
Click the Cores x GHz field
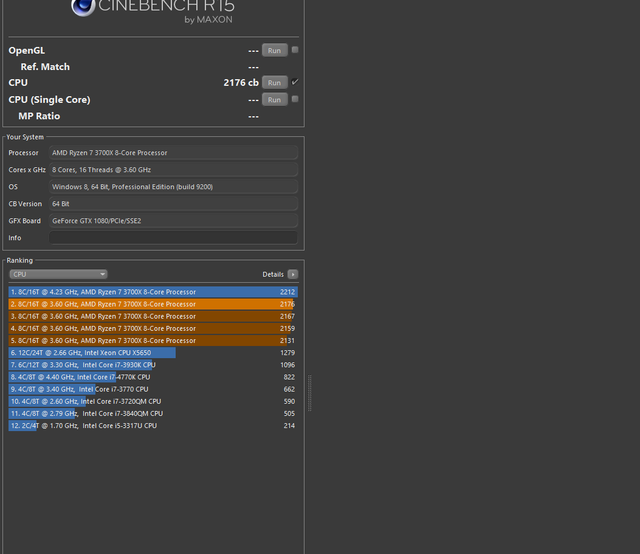coord(173,170)
